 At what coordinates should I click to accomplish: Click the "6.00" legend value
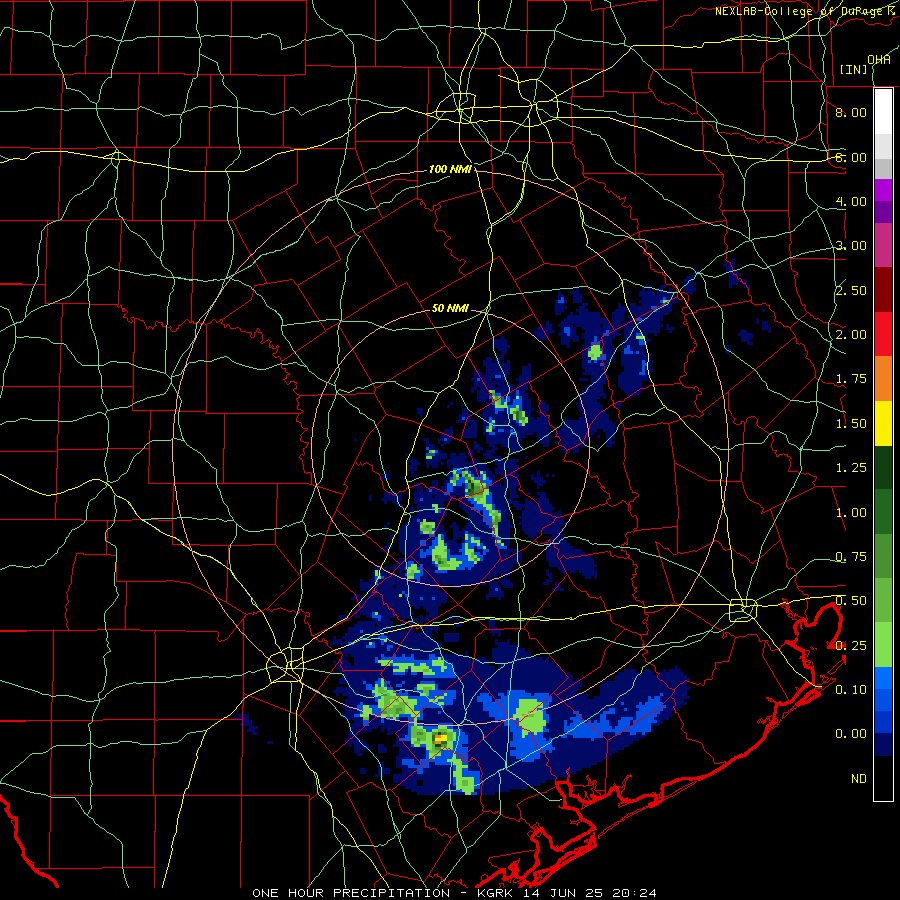851,157
